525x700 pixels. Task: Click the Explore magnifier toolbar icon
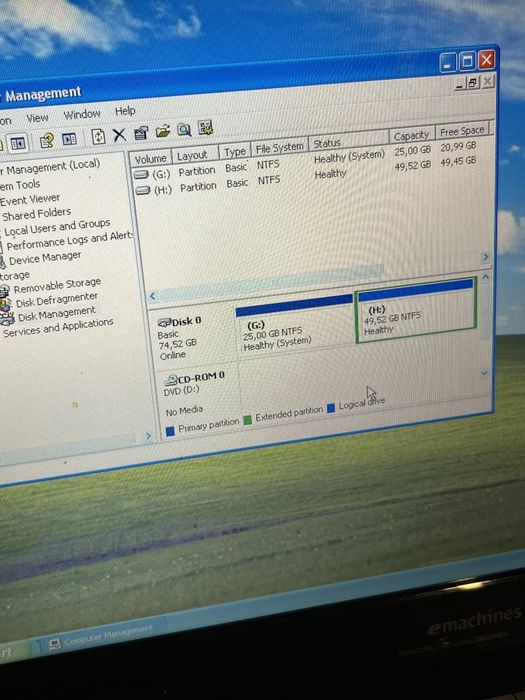coord(184,129)
